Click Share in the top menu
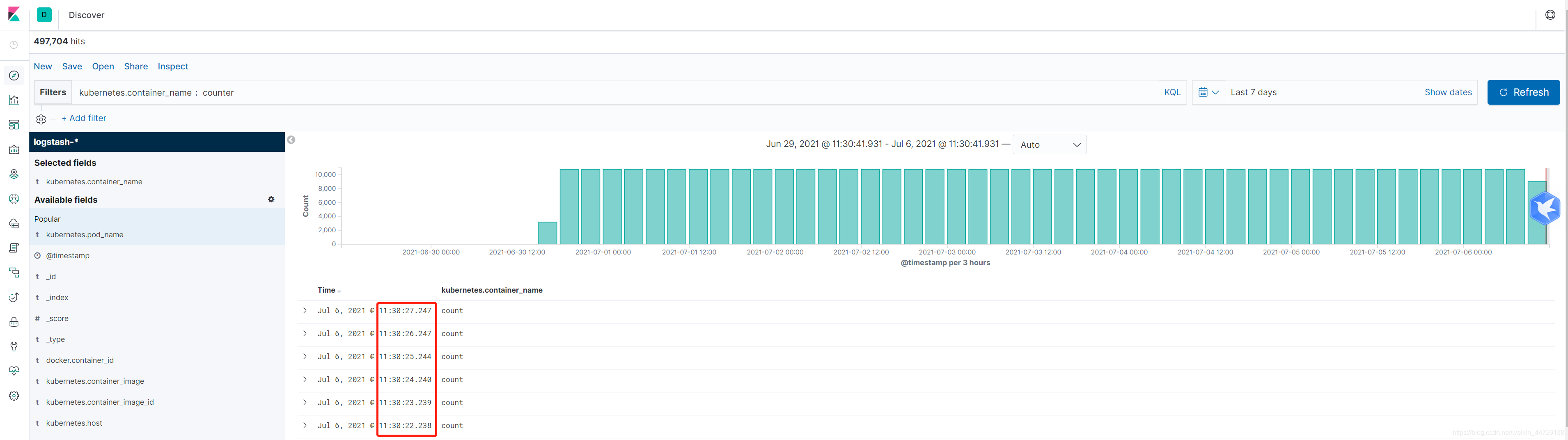This screenshot has width=1568, height=440. click(x=136, y=66)
